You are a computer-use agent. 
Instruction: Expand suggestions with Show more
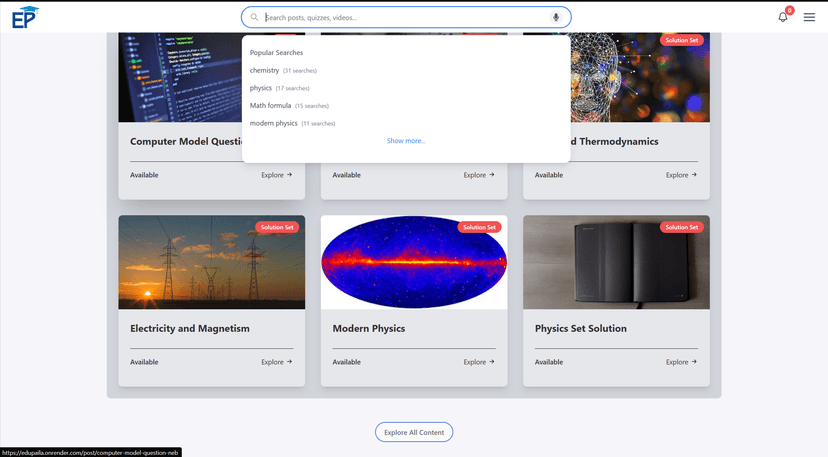coord(406,141)
